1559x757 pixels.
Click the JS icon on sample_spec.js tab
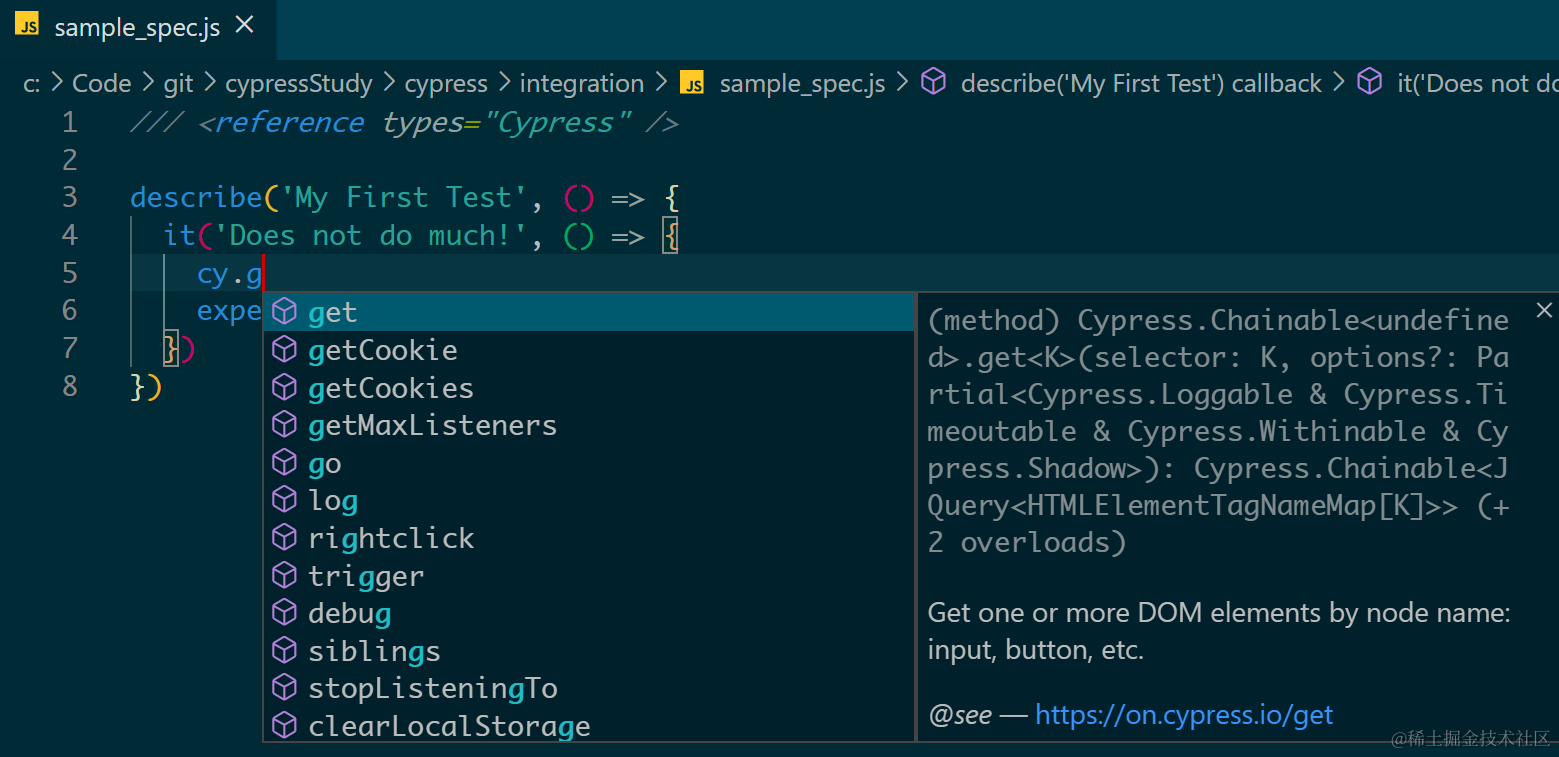click(x=27, y=26)
